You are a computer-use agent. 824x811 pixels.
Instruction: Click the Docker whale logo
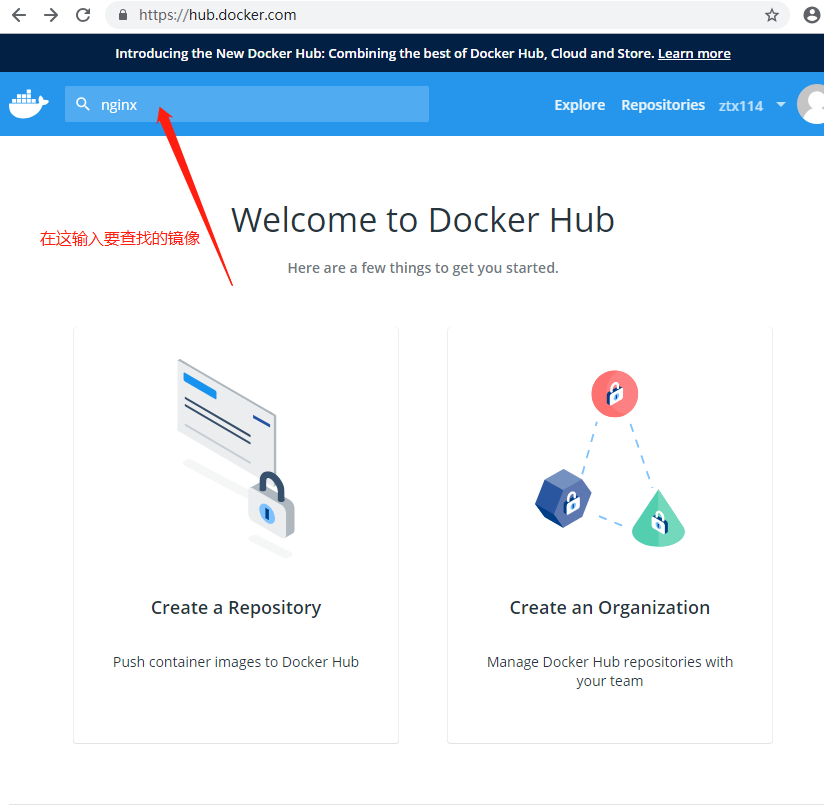29,104
